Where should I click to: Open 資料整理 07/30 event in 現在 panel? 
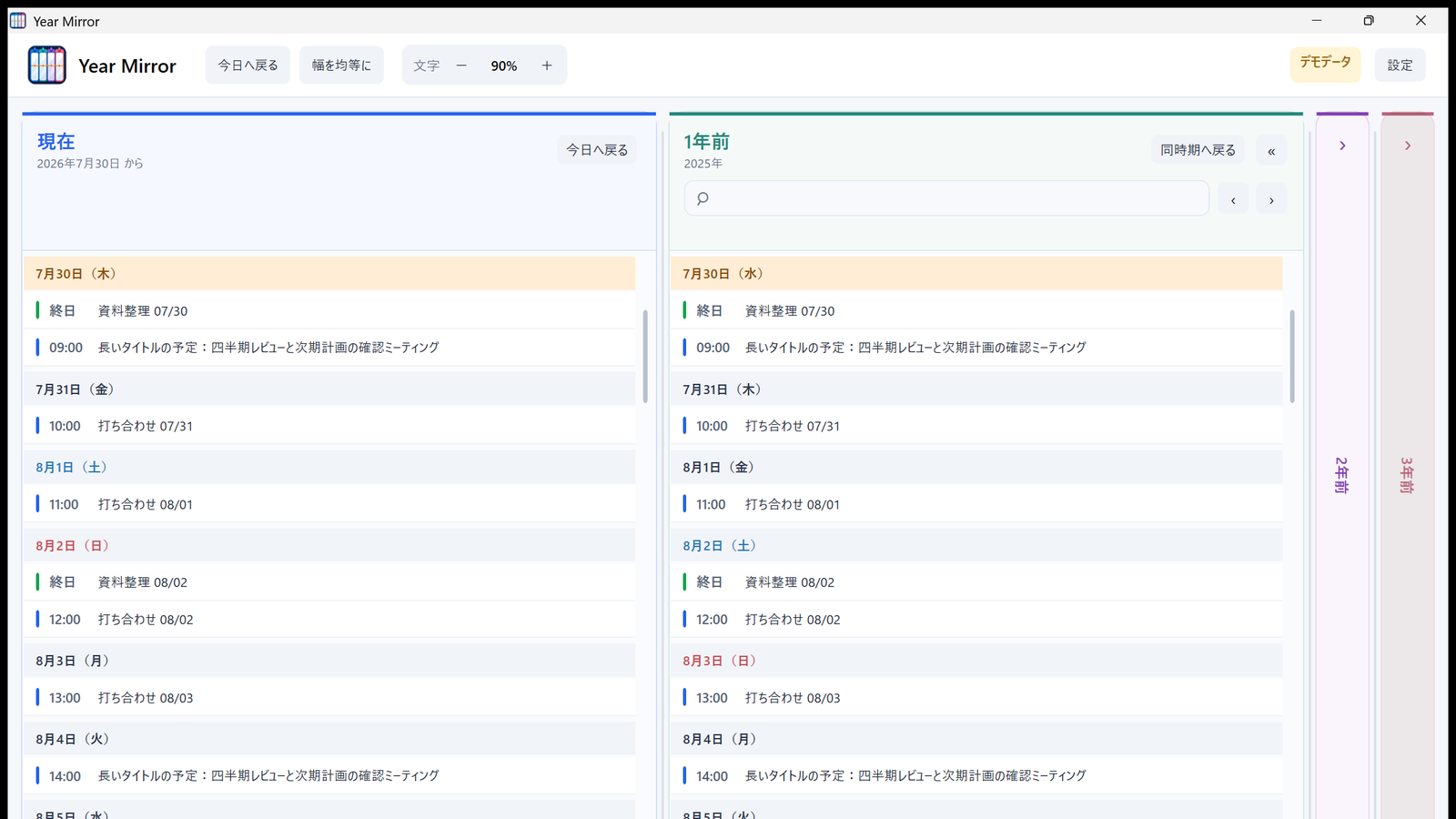(329, 310)
